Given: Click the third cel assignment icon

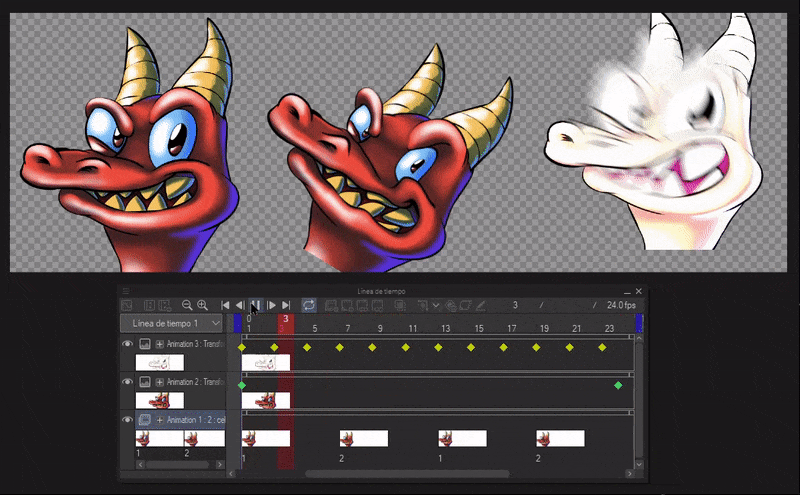Looking at the screenshot, I should 362,305.
